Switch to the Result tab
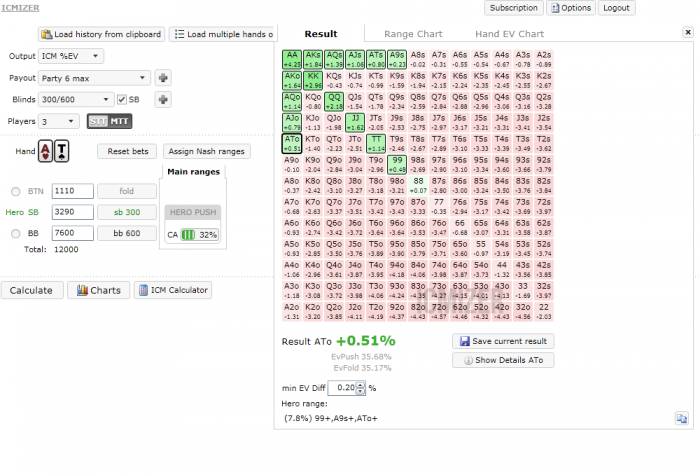The height and width of the screenshot is (475, 700). (x=321, y=34)
